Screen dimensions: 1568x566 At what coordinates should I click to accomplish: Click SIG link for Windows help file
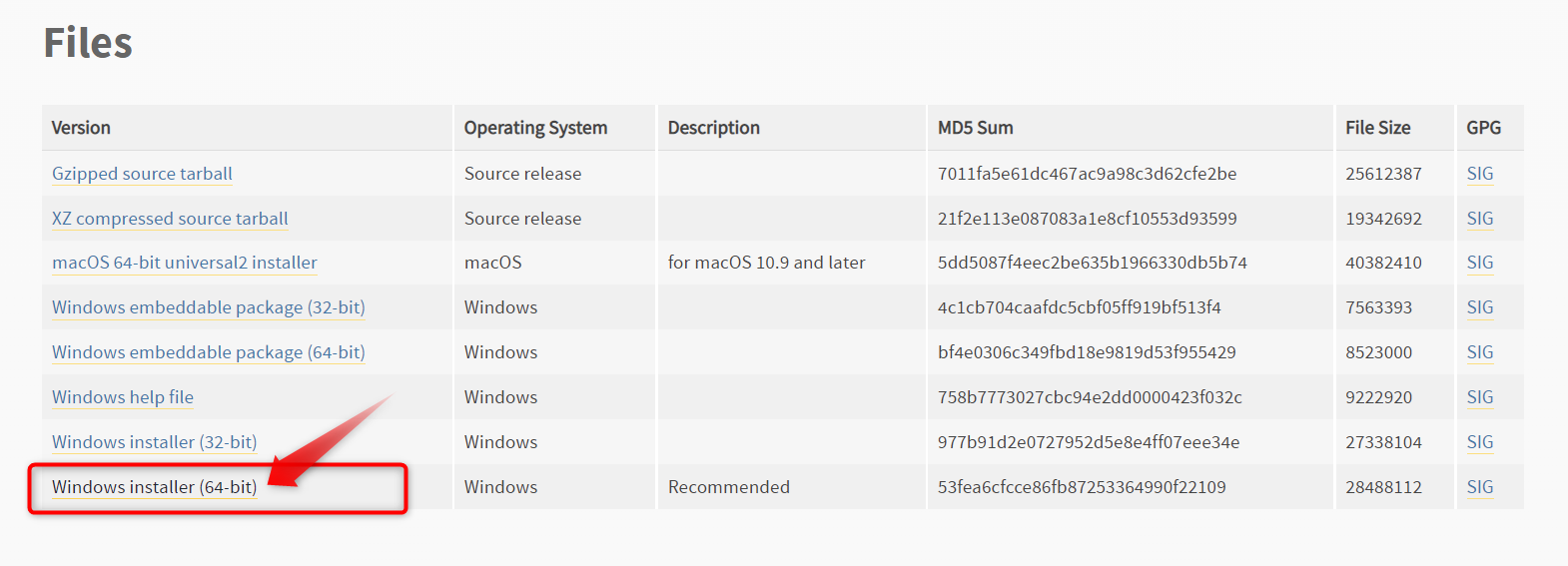(x=1480, y=397)
